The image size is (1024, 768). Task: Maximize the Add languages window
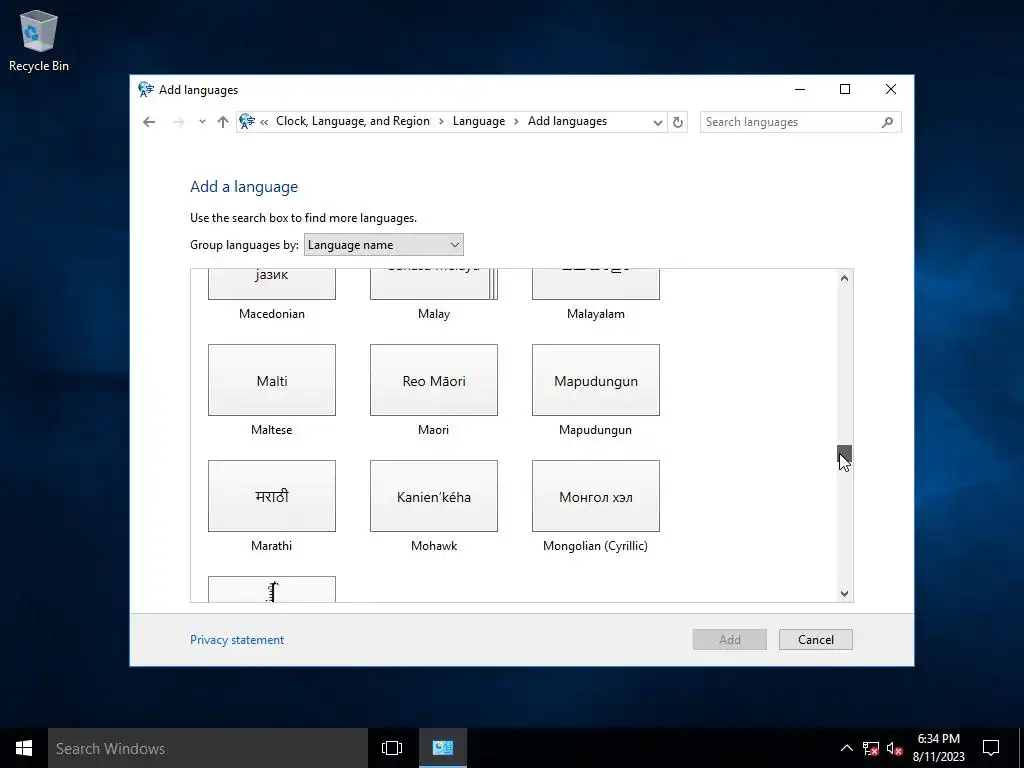(x=845, y=89)
